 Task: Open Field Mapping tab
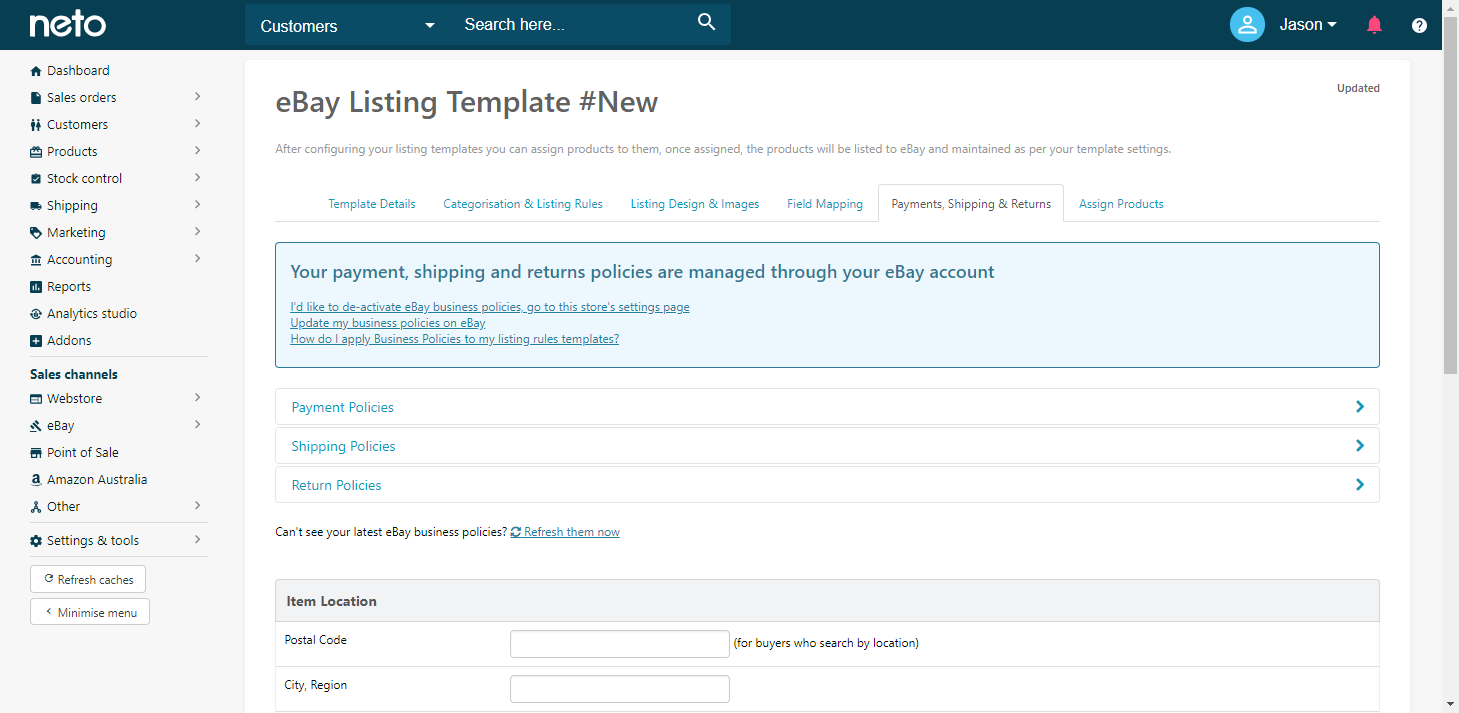[x=825, y=204]
